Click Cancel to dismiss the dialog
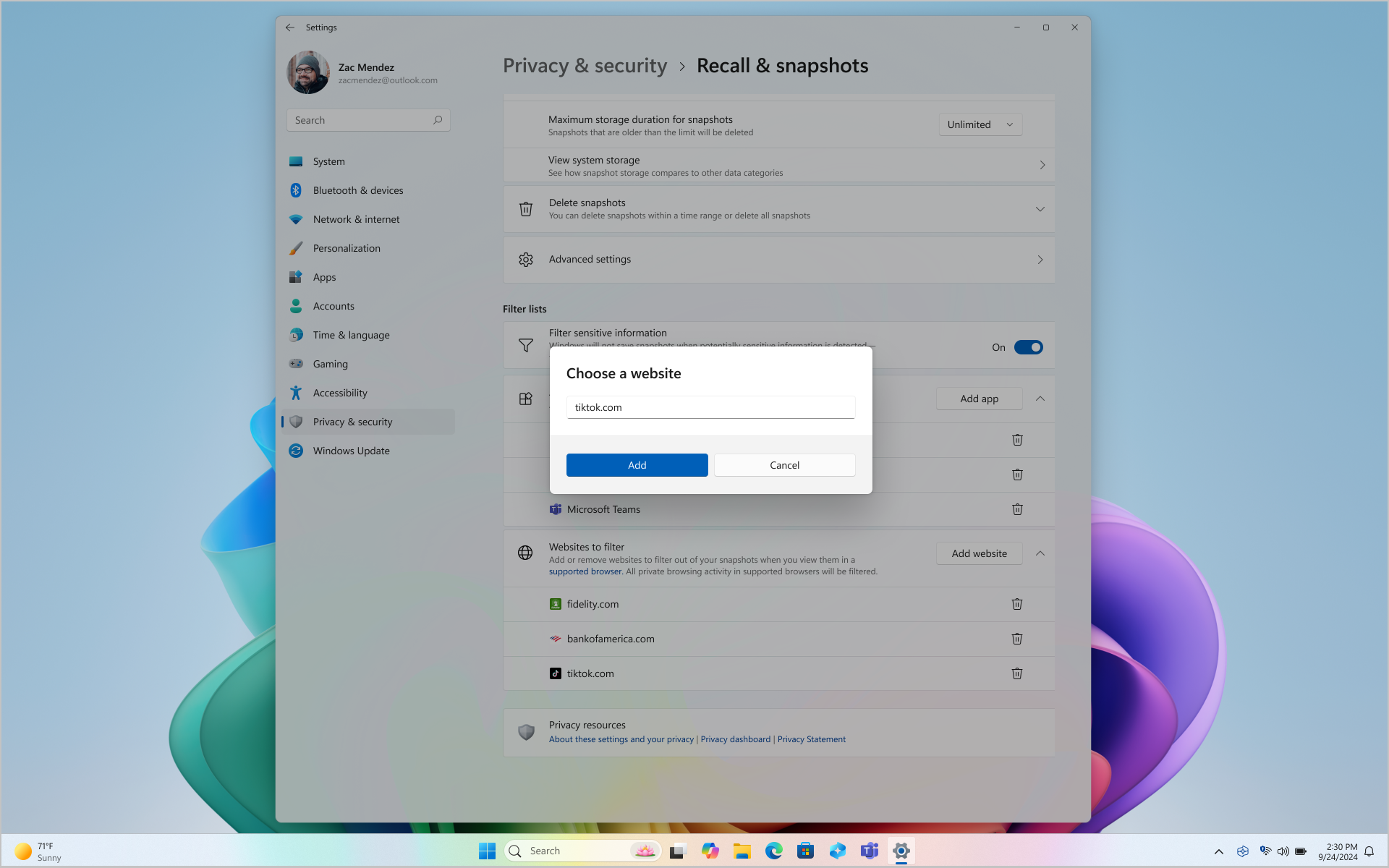 coord(784,464)
